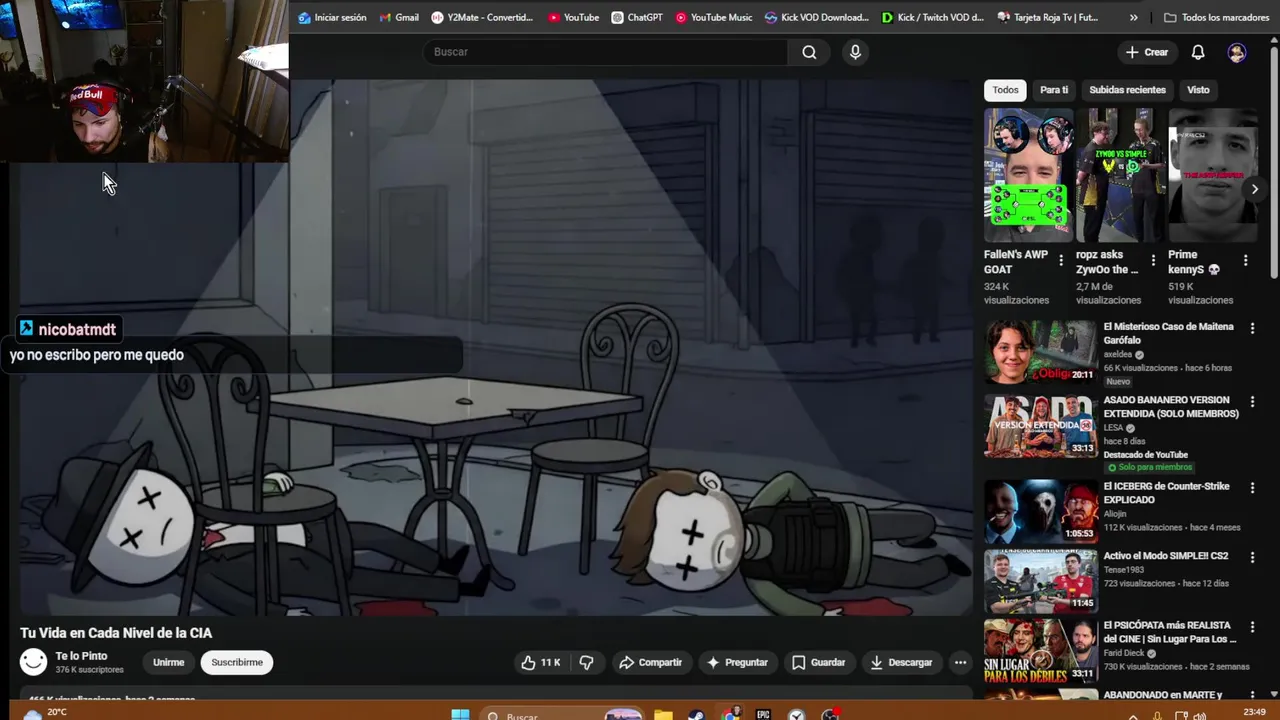Open FalleN's AWP GOAT short thumbnail
The image size is (1280, 720).
coord(1028,175)
